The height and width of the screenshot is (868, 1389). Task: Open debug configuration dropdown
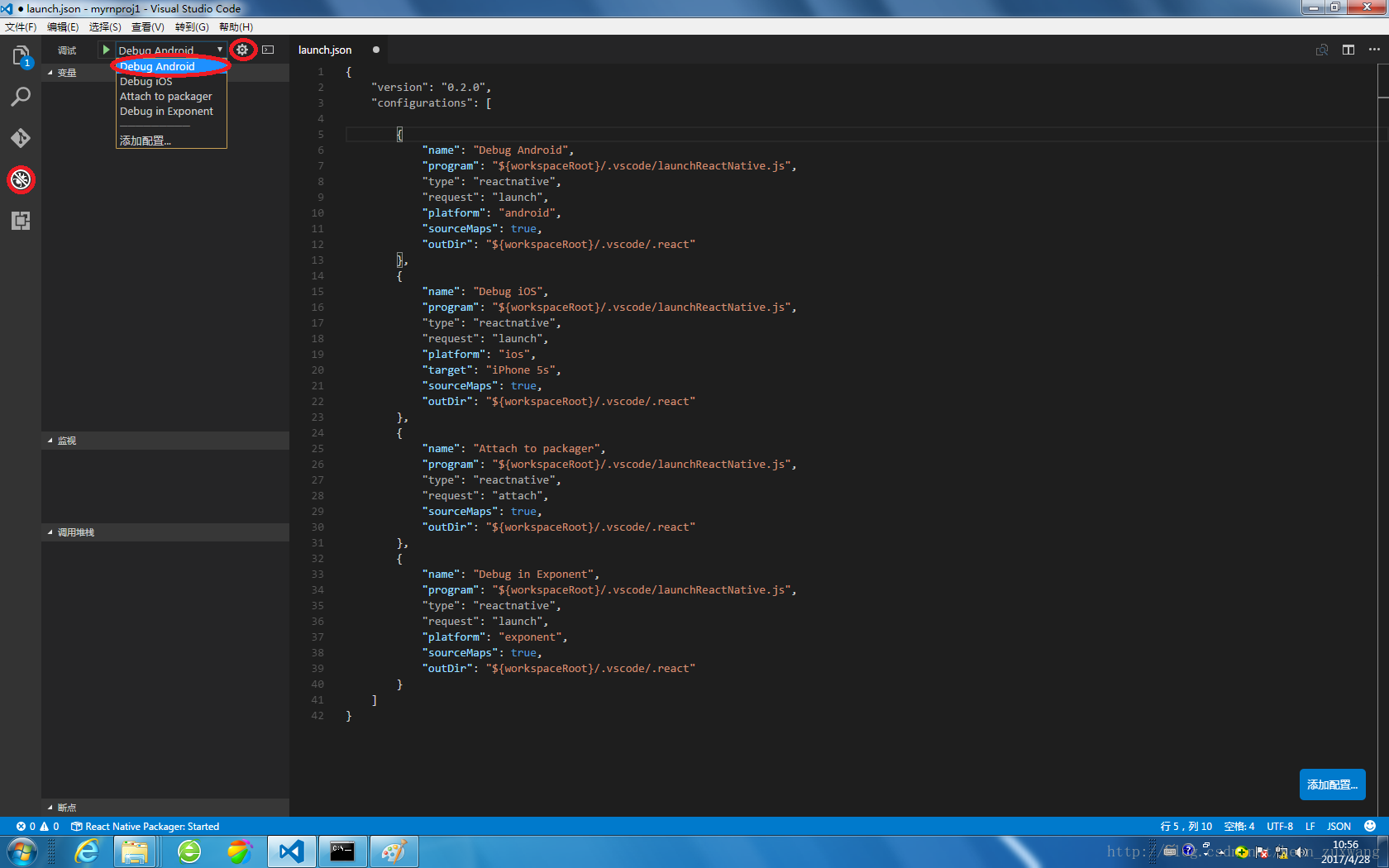click(x=171, y=50)
